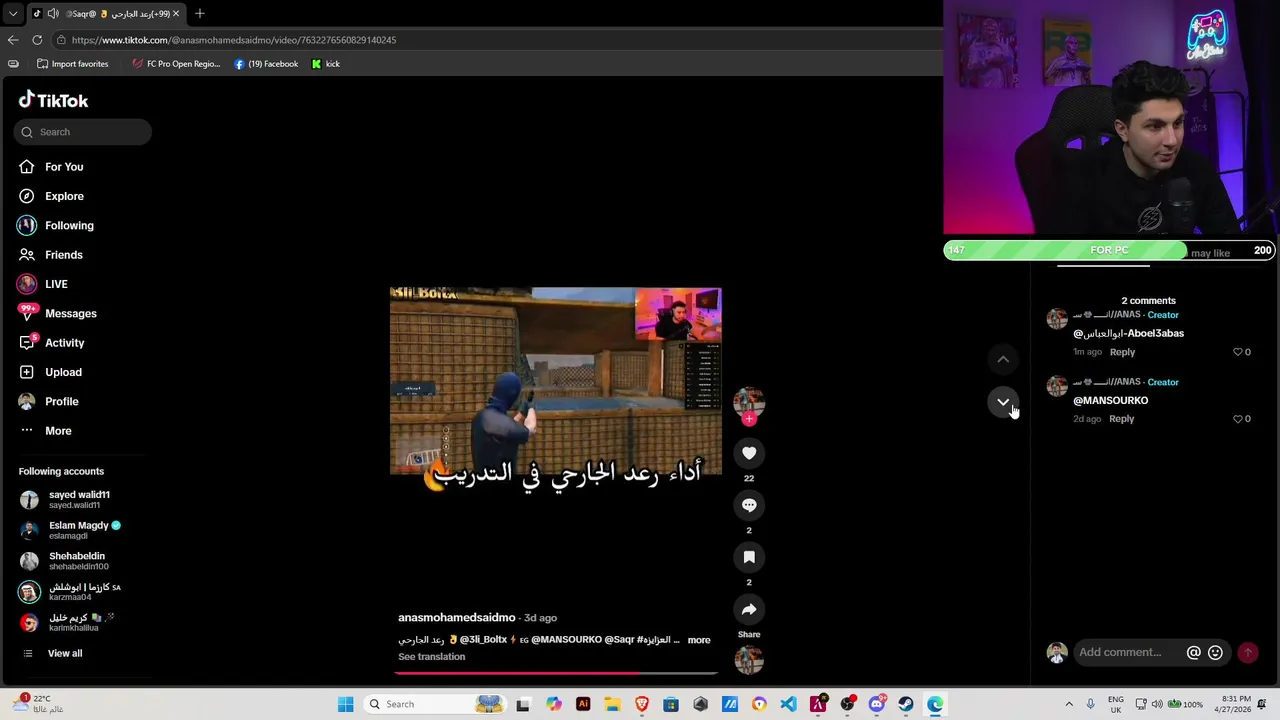Open Profile in the sidebar
Image resolution: width=1280 pixels, height=720 pixels.
click(x=61, y=401)
